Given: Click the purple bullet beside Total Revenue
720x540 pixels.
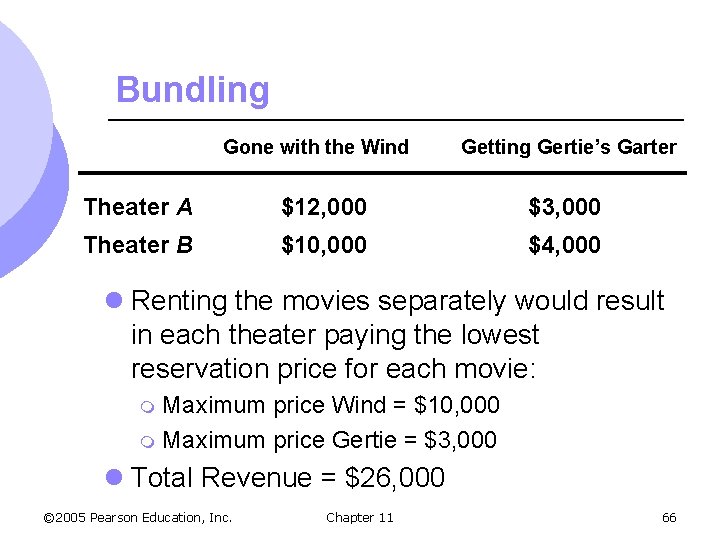Looking at the screenshot, I should click(x=114, y=477).
